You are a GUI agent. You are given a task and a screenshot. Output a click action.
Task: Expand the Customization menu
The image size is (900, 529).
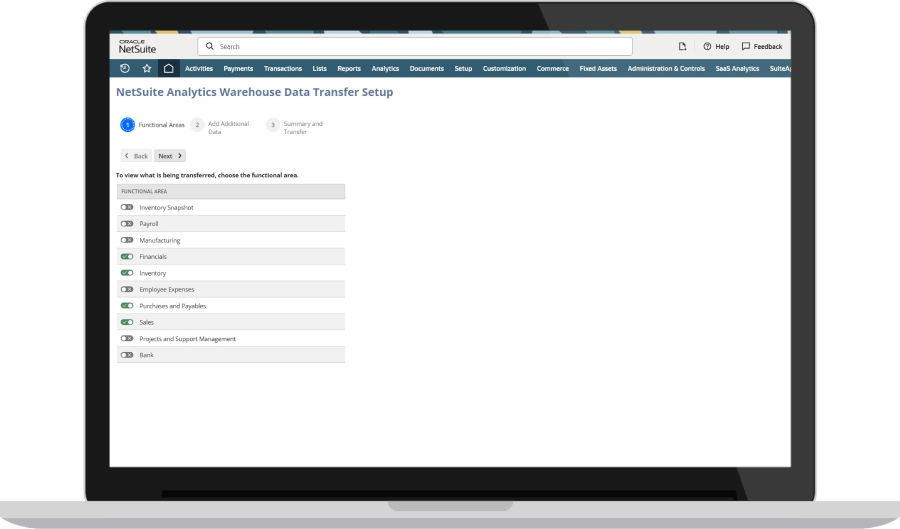click(504, 69)
